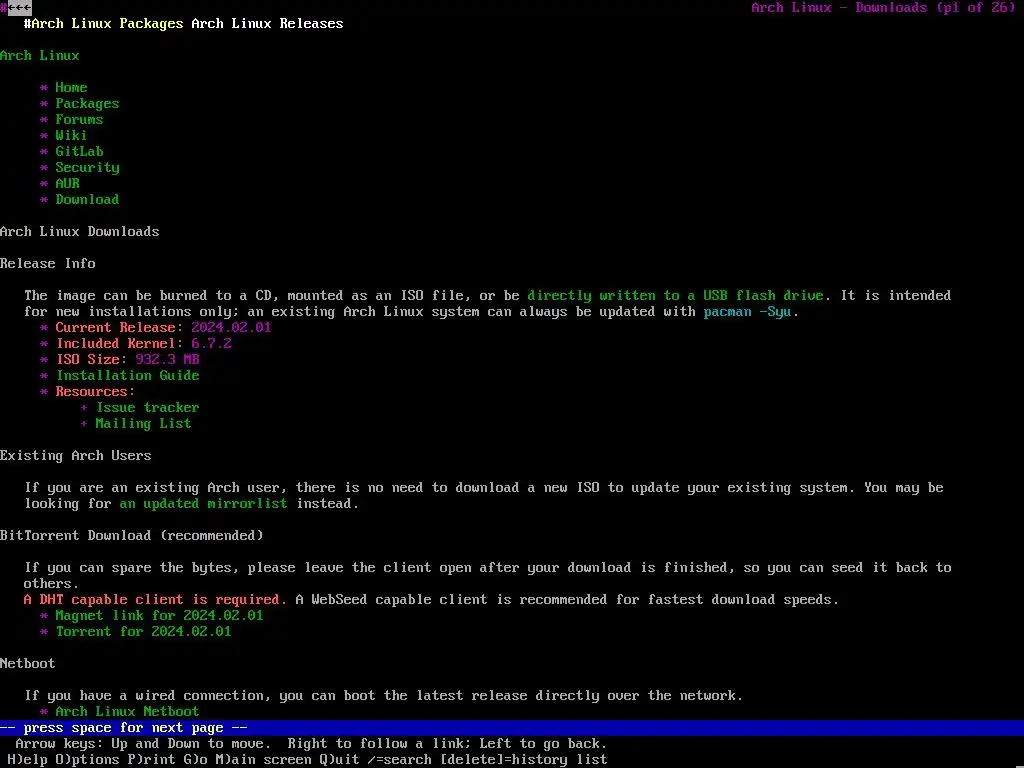Image resolution: width=1024 pixels, height=768 pixels.
Task: Visit the Wiki link
Action: [x=71, y=135]
